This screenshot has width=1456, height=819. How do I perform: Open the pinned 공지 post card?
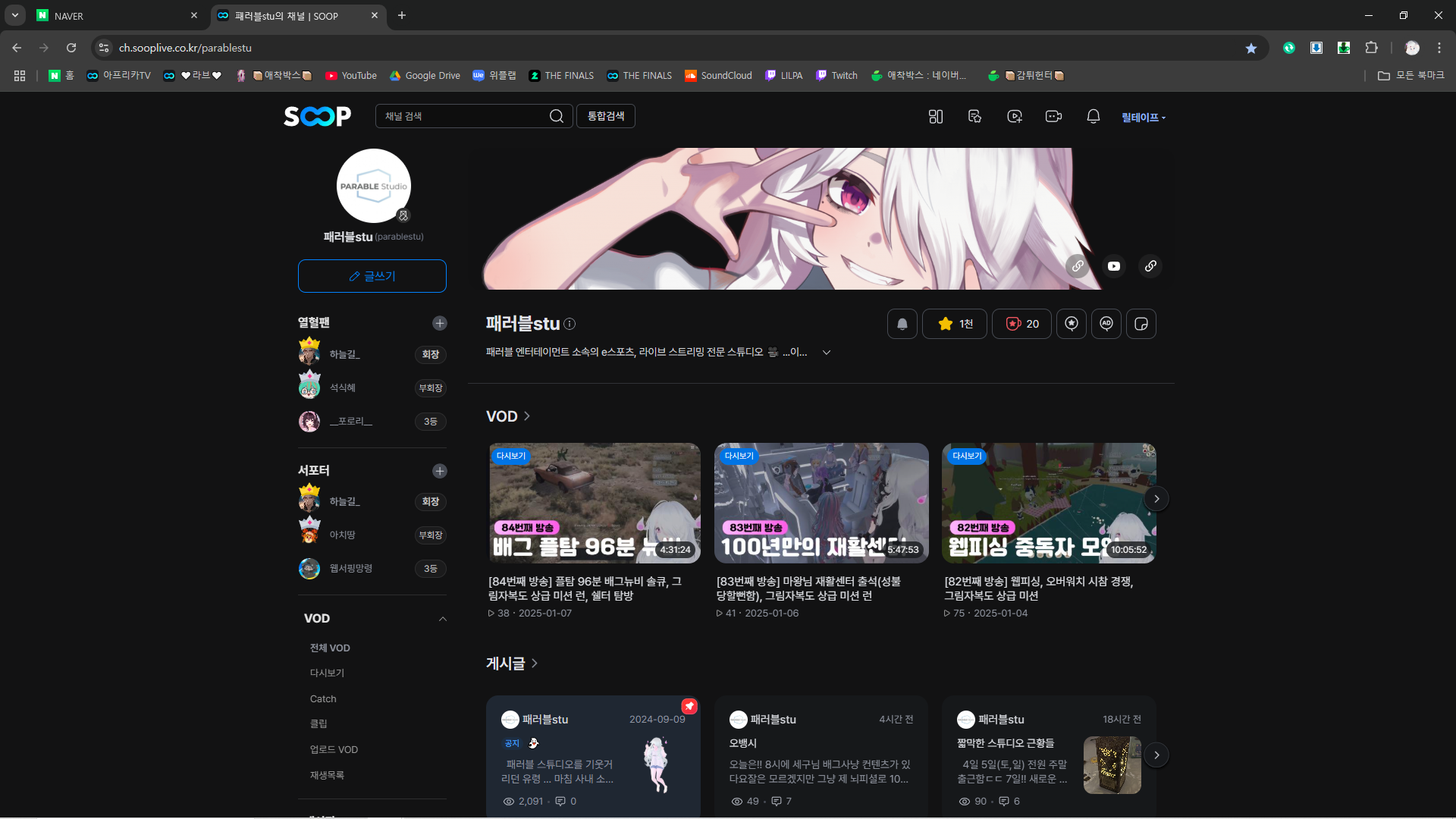point(593,757)
